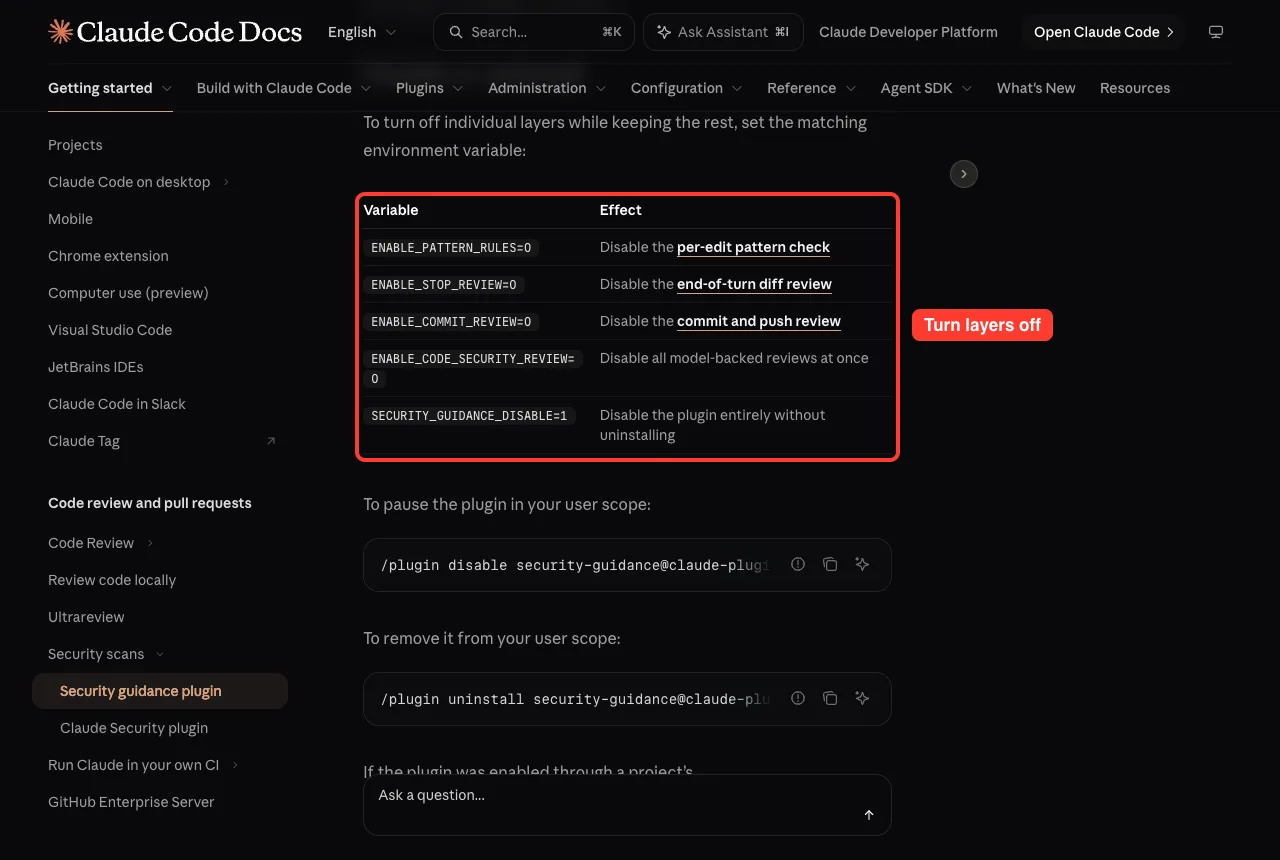This screenshot has height=860, width=1280.
Task: Click the Ask Assistant button
Action: click(x=723, y=32)
